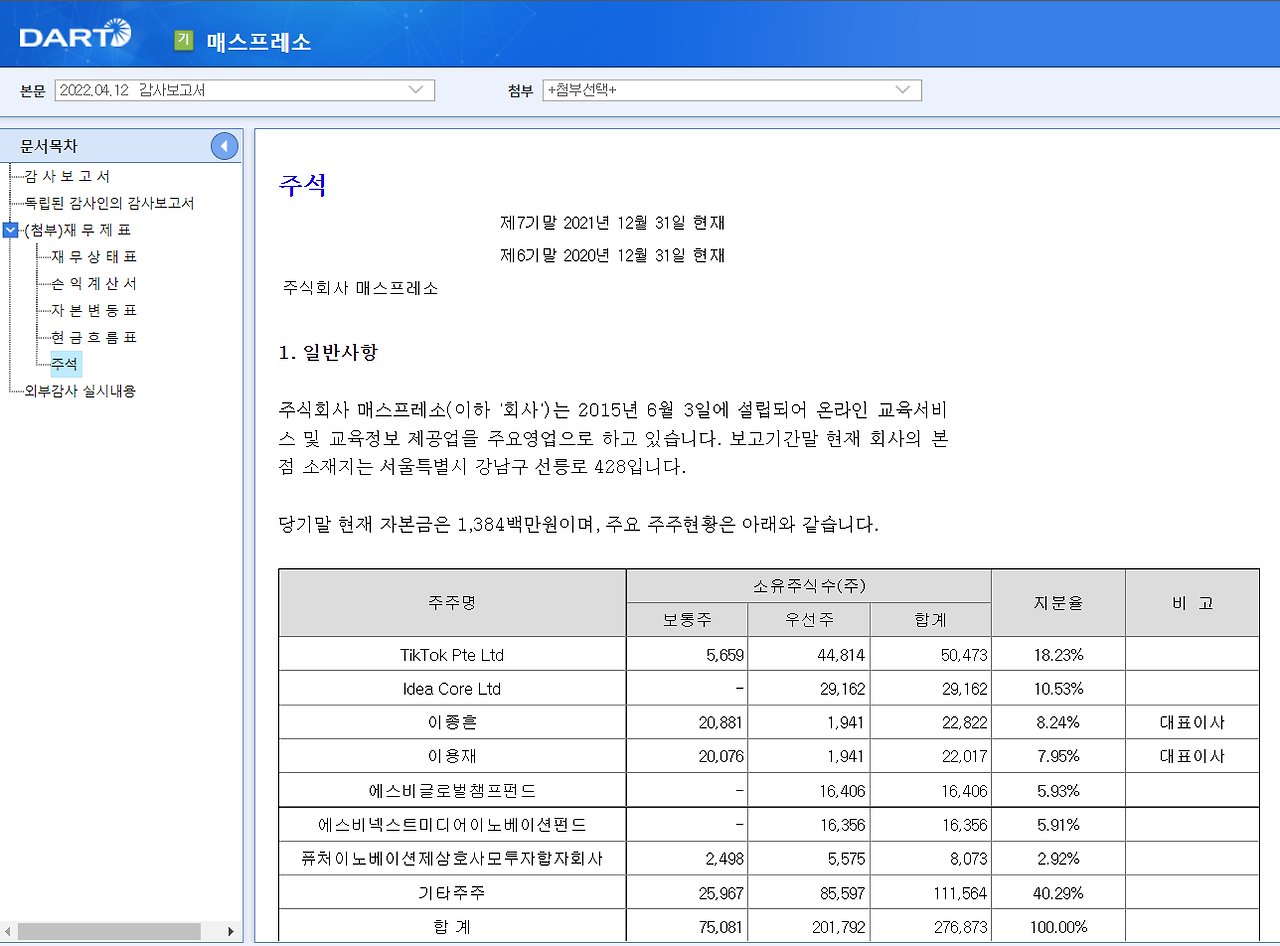Click the total common shares value 75,081

pyautogui.click(x=720, y=928)
